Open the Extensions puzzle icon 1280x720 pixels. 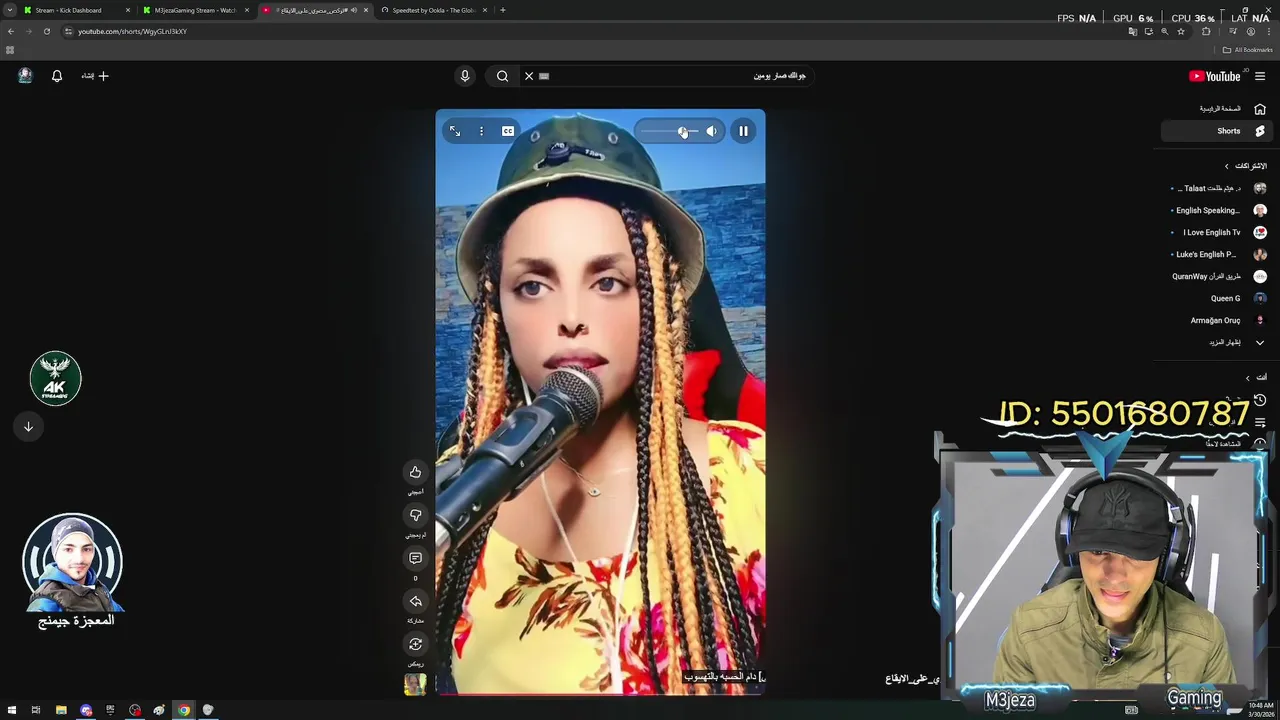point(1206,31)
